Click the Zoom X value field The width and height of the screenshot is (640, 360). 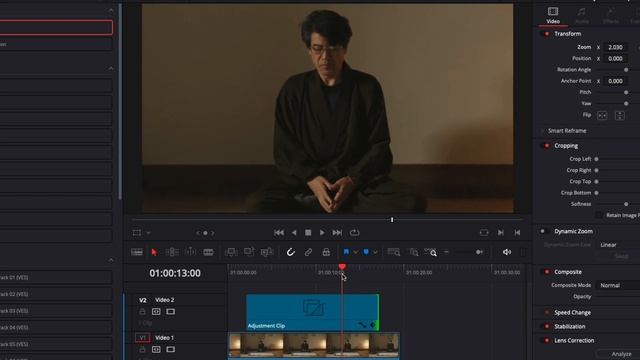point(615,47)
